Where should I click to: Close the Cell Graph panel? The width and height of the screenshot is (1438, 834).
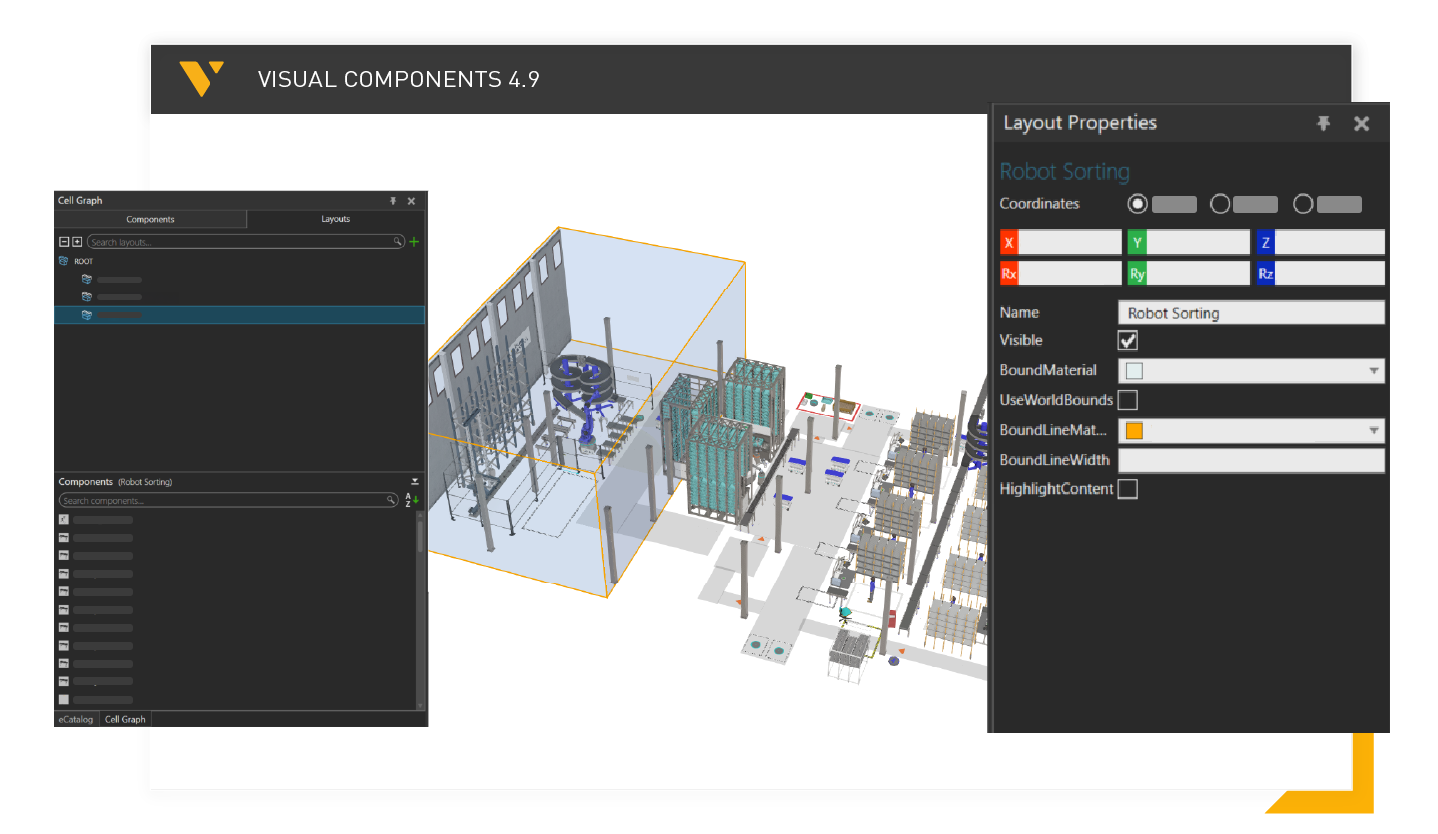(411, 201)
